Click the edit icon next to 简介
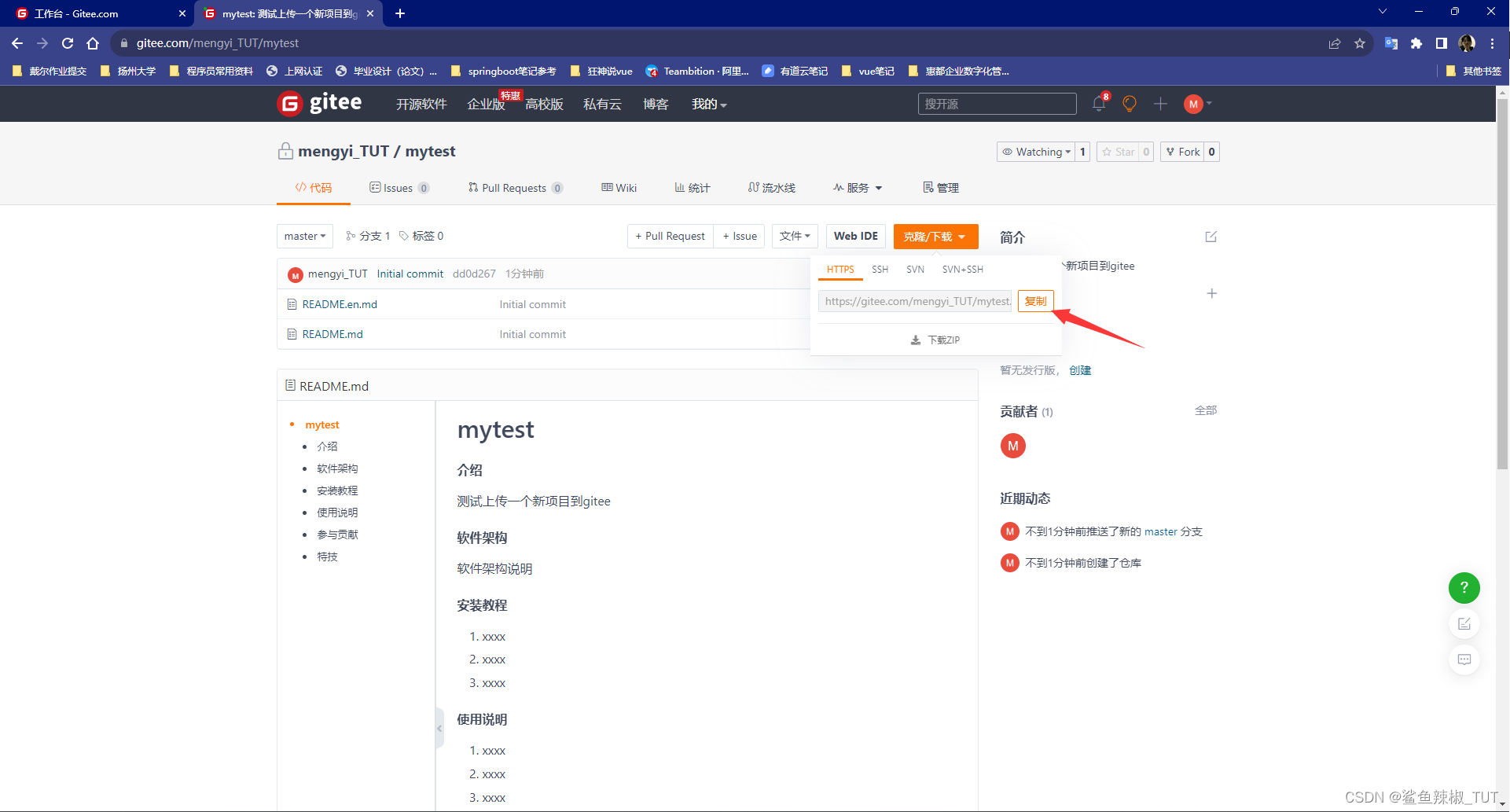The width and height of the screenshot is (1510, 812). pyautogui.click(x=1211, y=237)
